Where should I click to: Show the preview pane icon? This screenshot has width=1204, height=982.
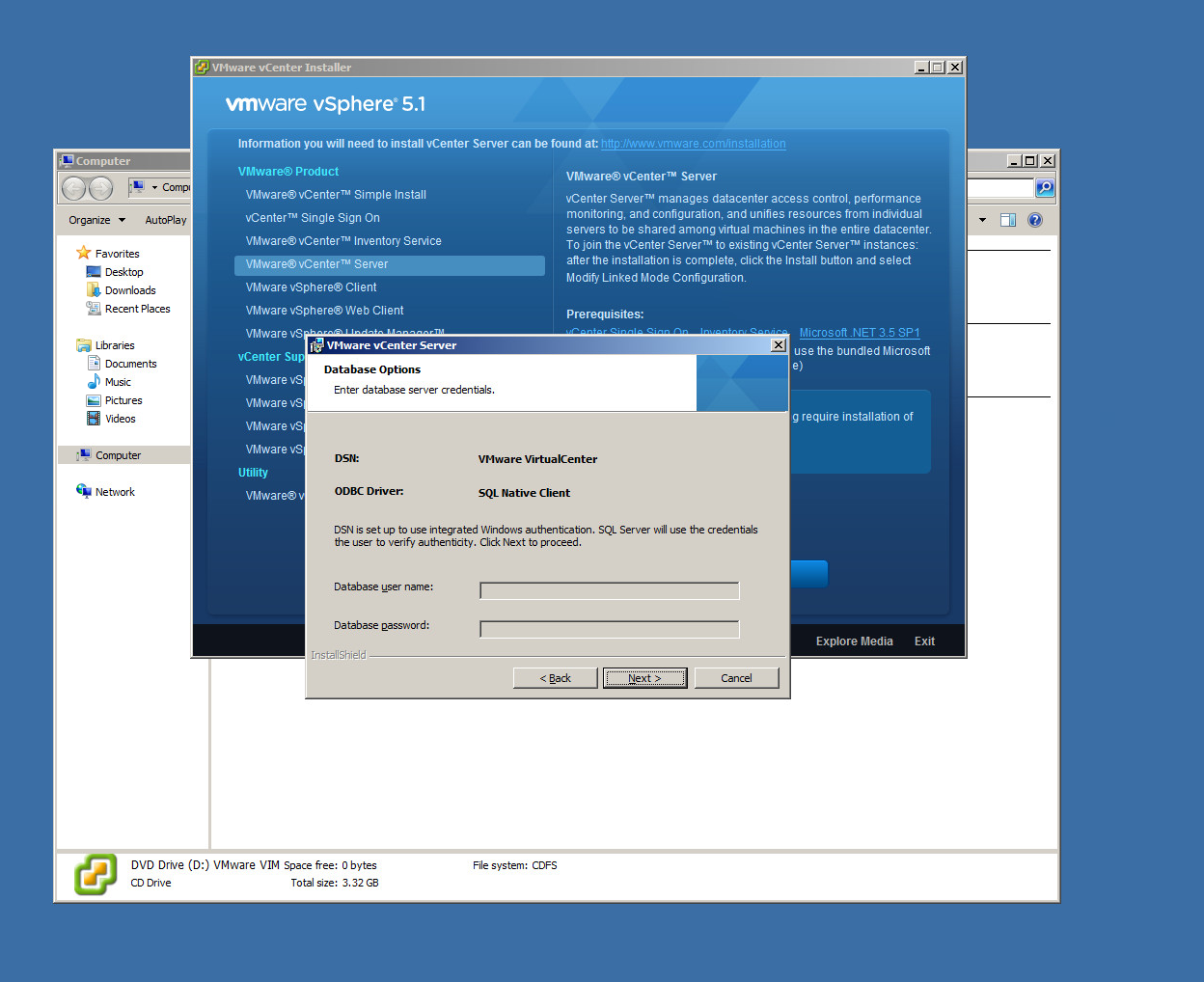pos(1008,220)
